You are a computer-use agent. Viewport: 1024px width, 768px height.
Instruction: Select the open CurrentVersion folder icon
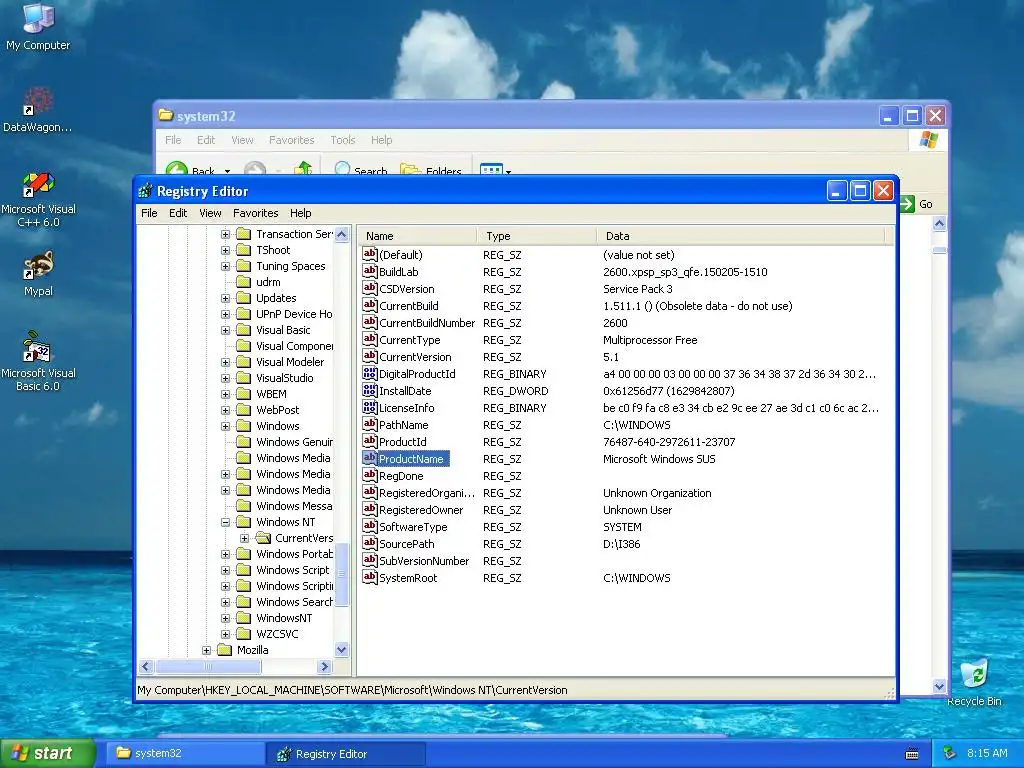click(x=263, y=538)
